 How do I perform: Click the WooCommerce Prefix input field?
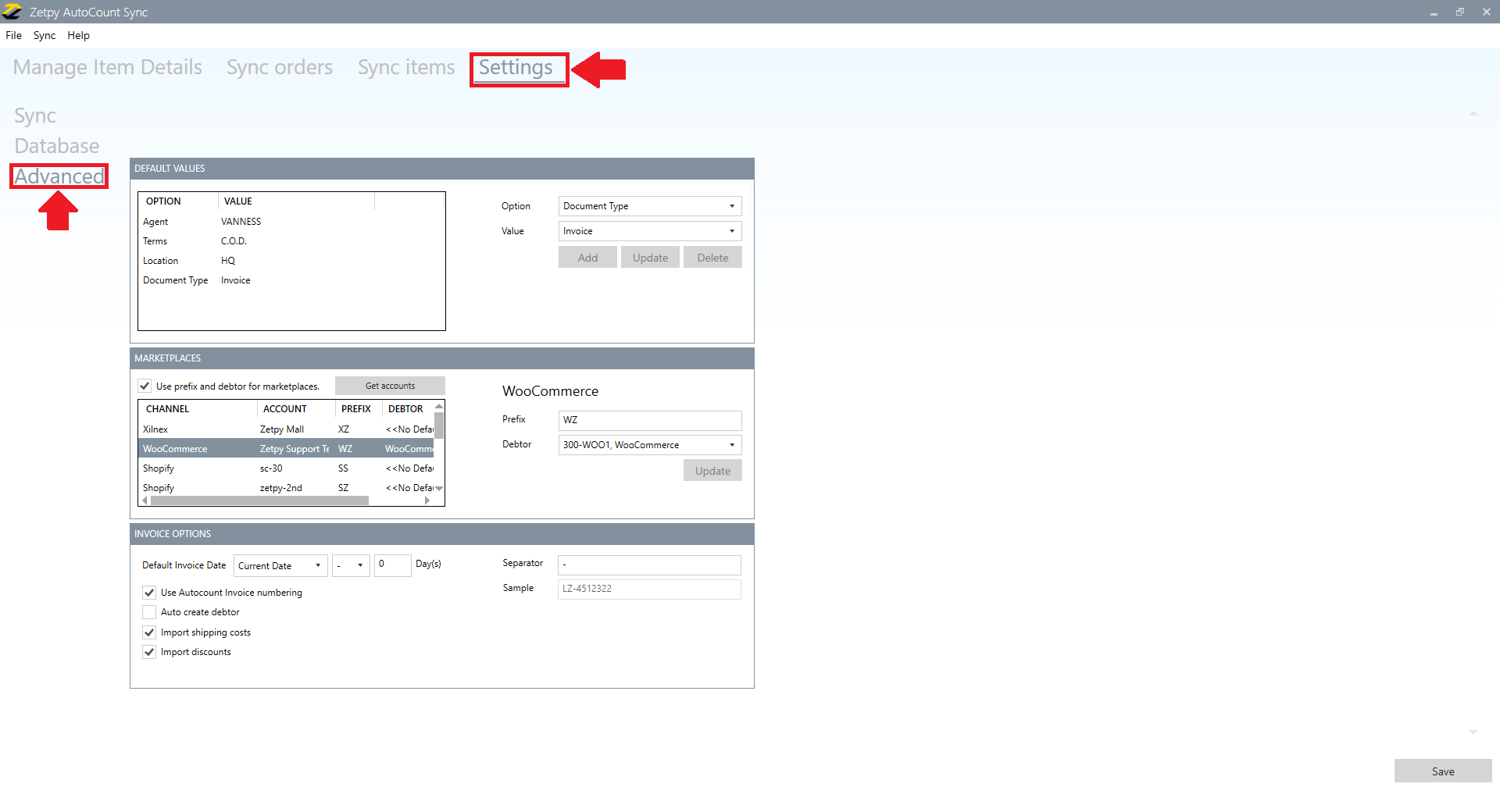tap(650, 420)
